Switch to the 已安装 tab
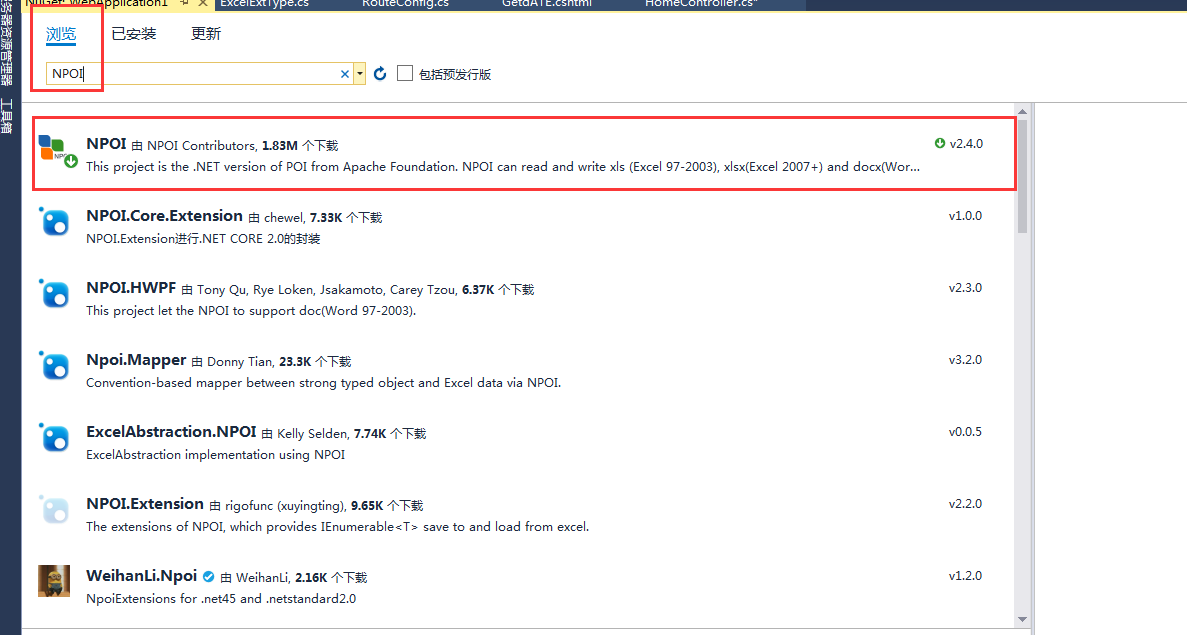 pyautogui.click(x=134, y=34)
